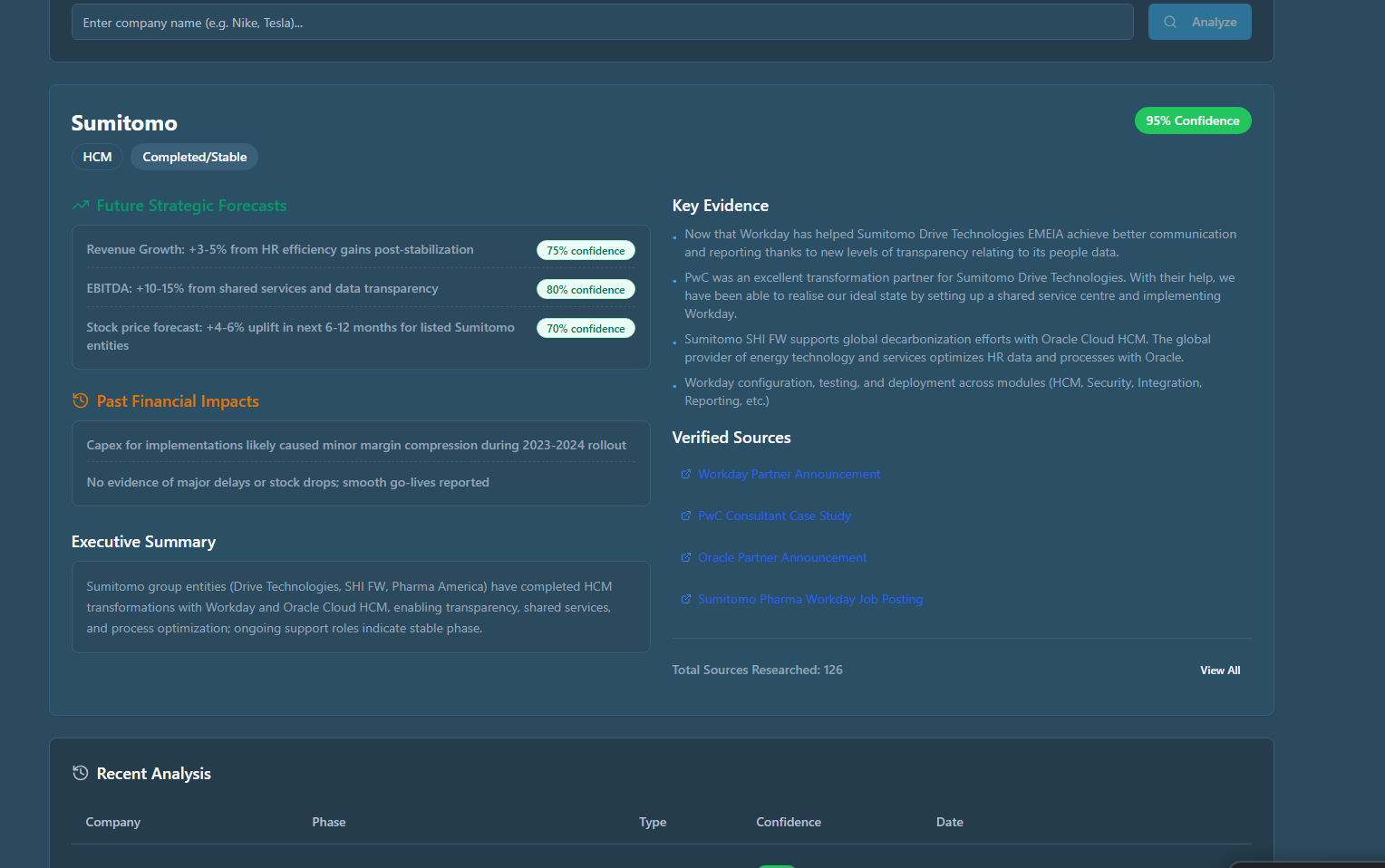
Task: Open the Workday Partner Announcement link
Action: [x=789, y=474]
